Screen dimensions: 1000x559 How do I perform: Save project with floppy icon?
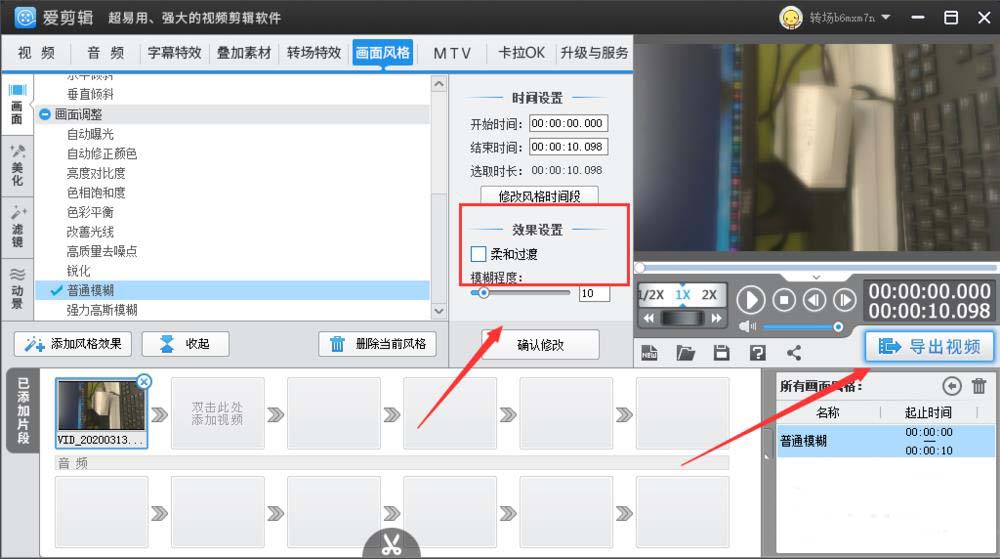coord(721,352)
